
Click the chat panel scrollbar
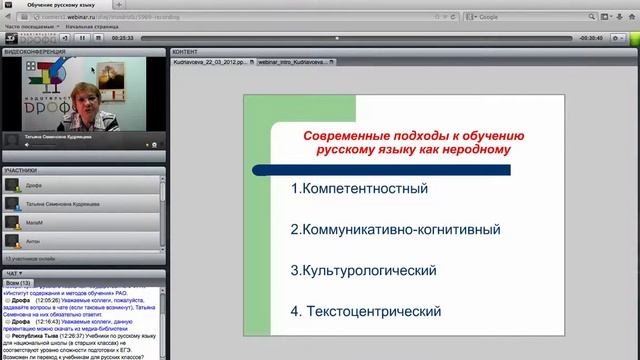[162, 324]
